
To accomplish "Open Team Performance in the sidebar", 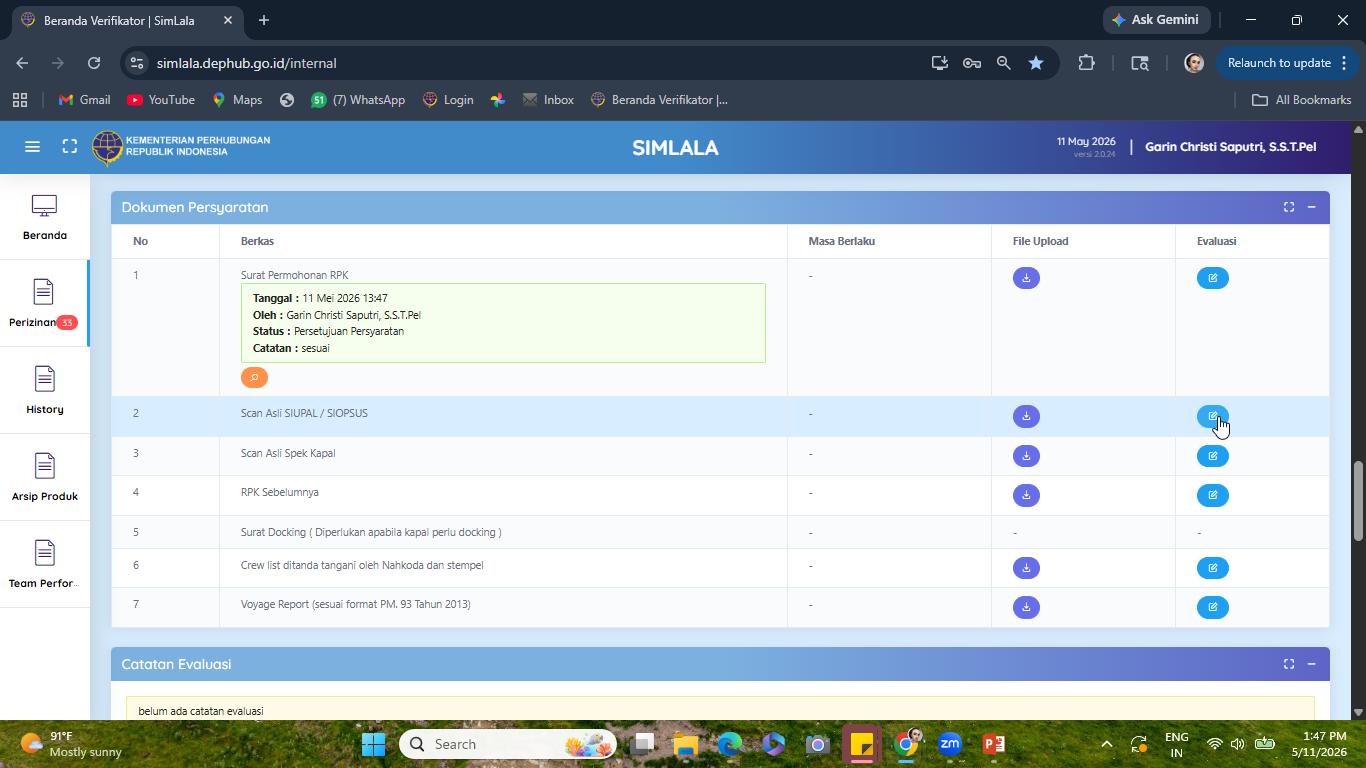I will (44, 565).
